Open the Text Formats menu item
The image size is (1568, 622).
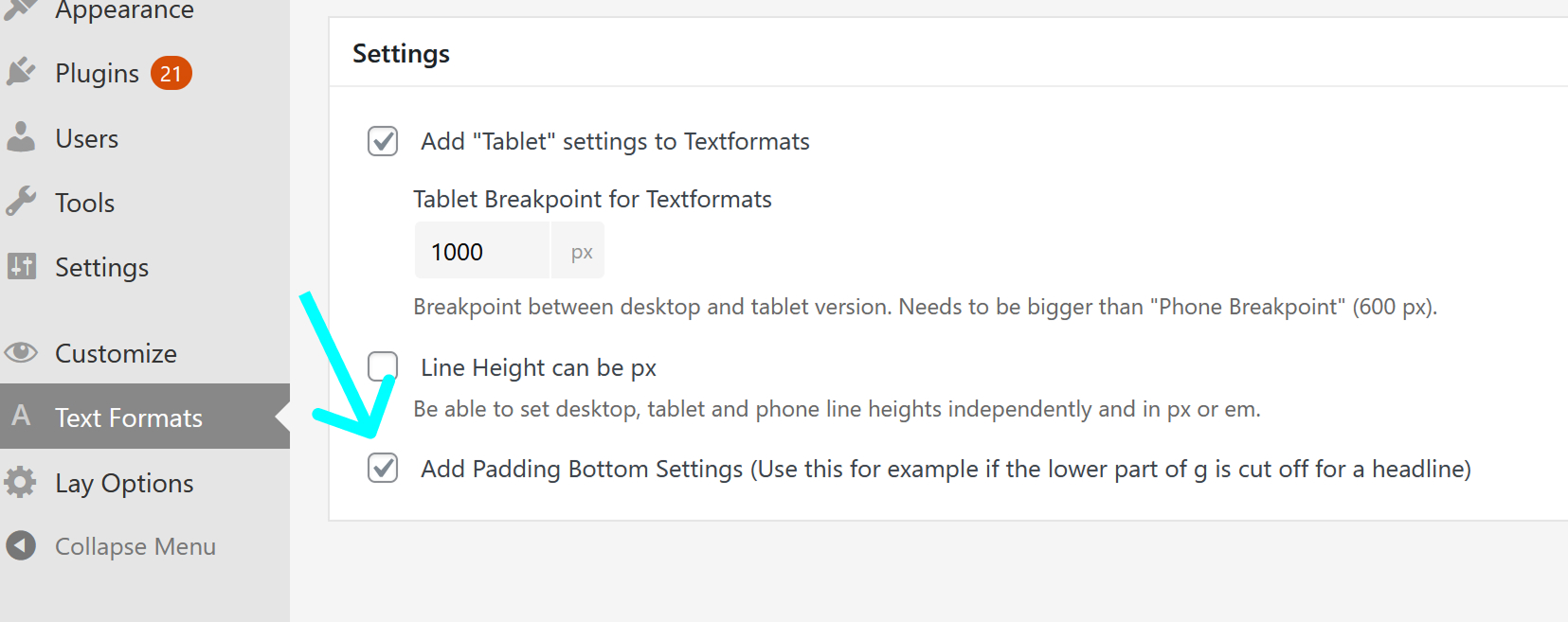(129, 418)
